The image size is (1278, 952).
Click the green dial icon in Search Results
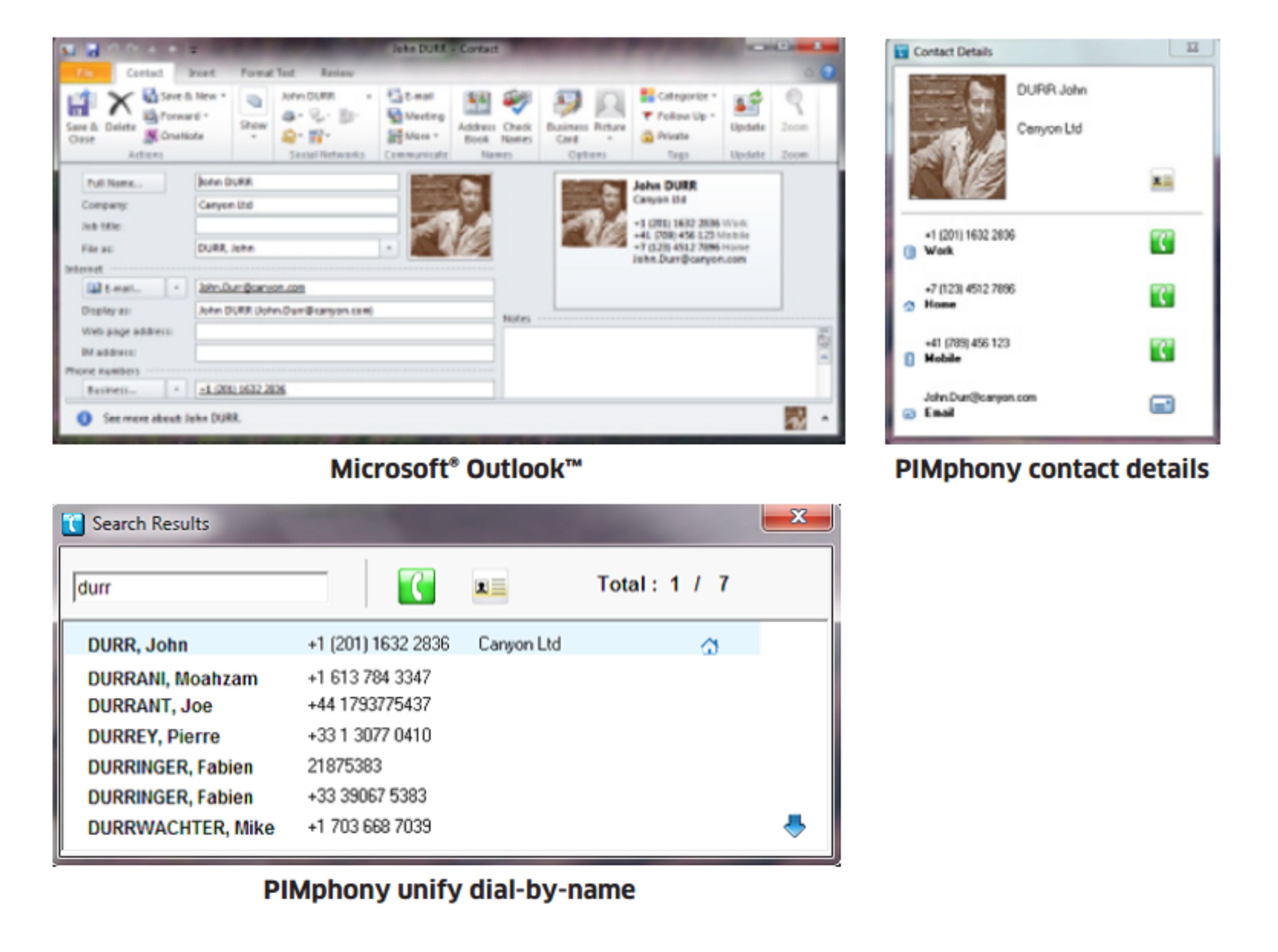click(x=416, y=586)
